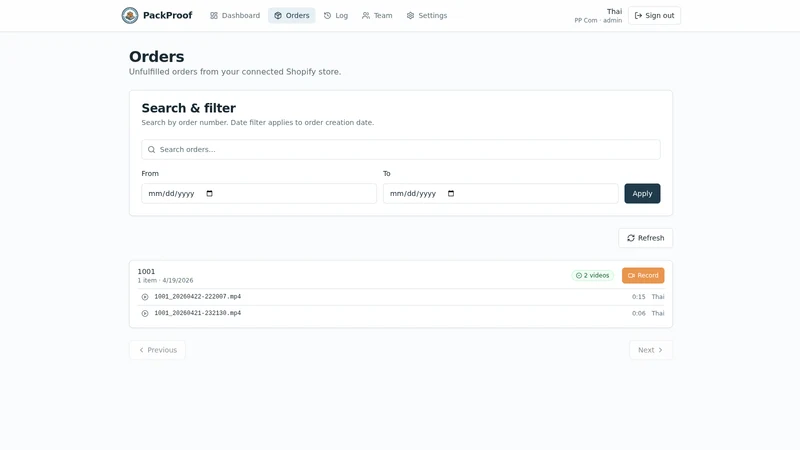The image size is (800, 450).
Task: Click the 2 videos badge on order 1001
Action: tap(592, 276)
